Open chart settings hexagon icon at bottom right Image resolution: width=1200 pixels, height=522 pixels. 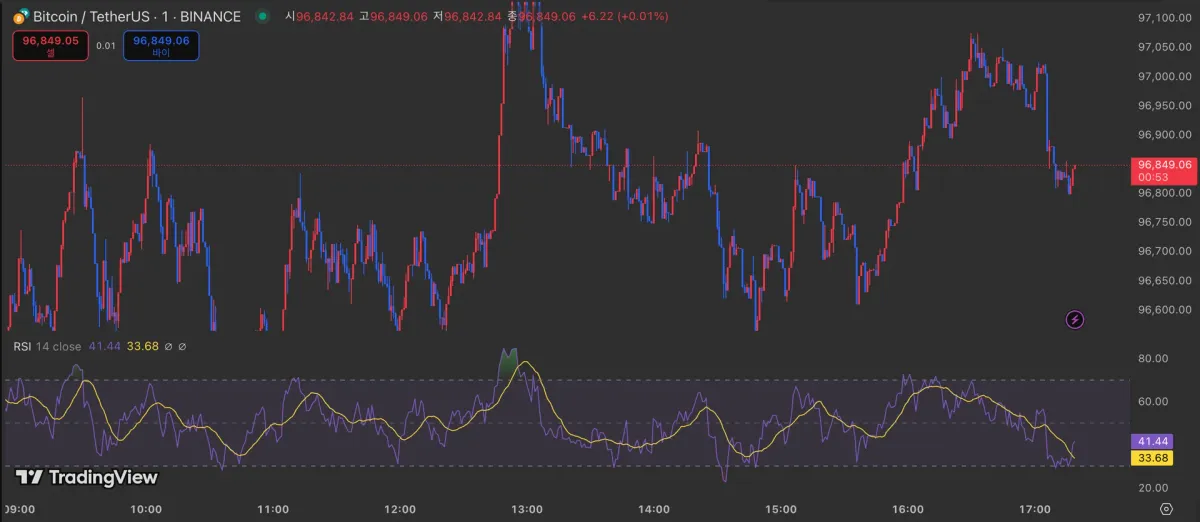click(1166, 509)
